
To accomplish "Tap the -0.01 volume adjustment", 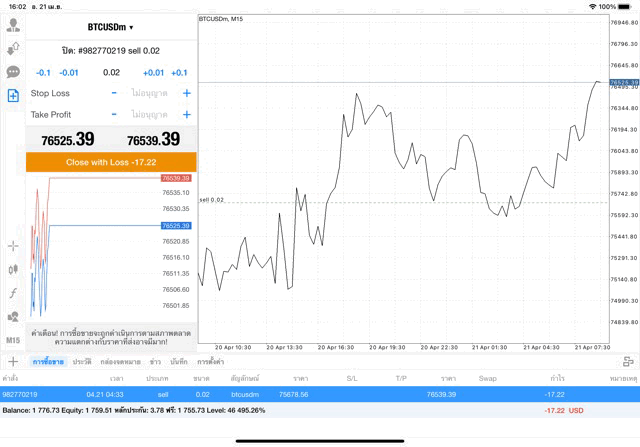I will pos(69,72).
